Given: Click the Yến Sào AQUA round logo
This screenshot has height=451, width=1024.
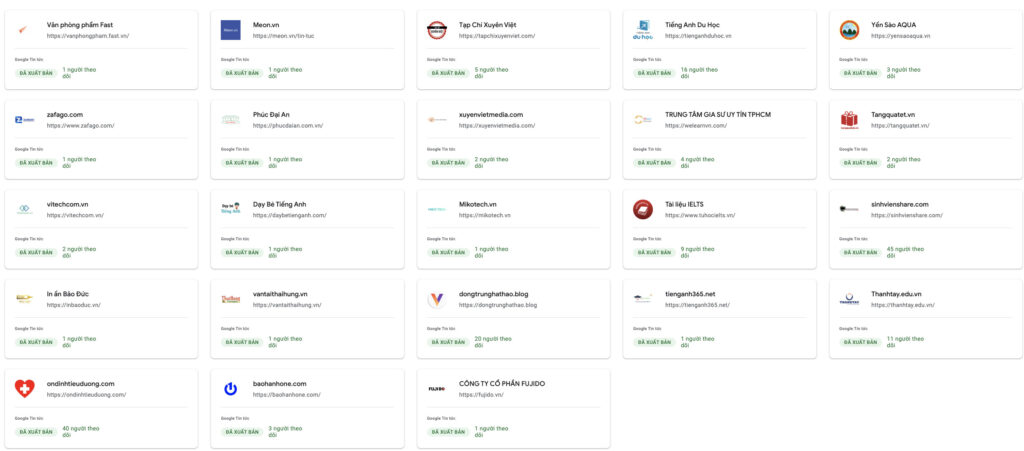Looking at the screenshot, I should (x=849, y=30).
